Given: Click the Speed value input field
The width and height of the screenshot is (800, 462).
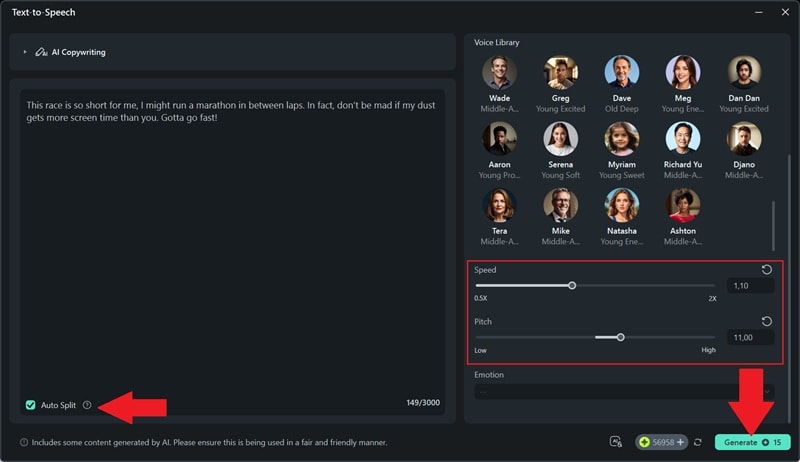Looking at the screenshot, I should 751,286.
